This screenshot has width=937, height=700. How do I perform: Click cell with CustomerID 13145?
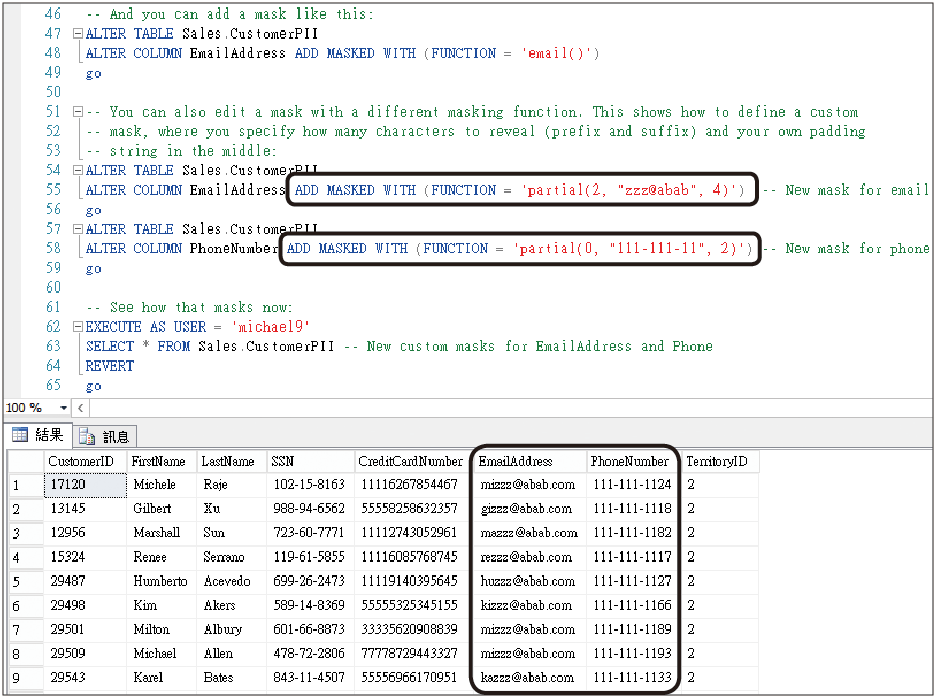click(x=85, y=509)
